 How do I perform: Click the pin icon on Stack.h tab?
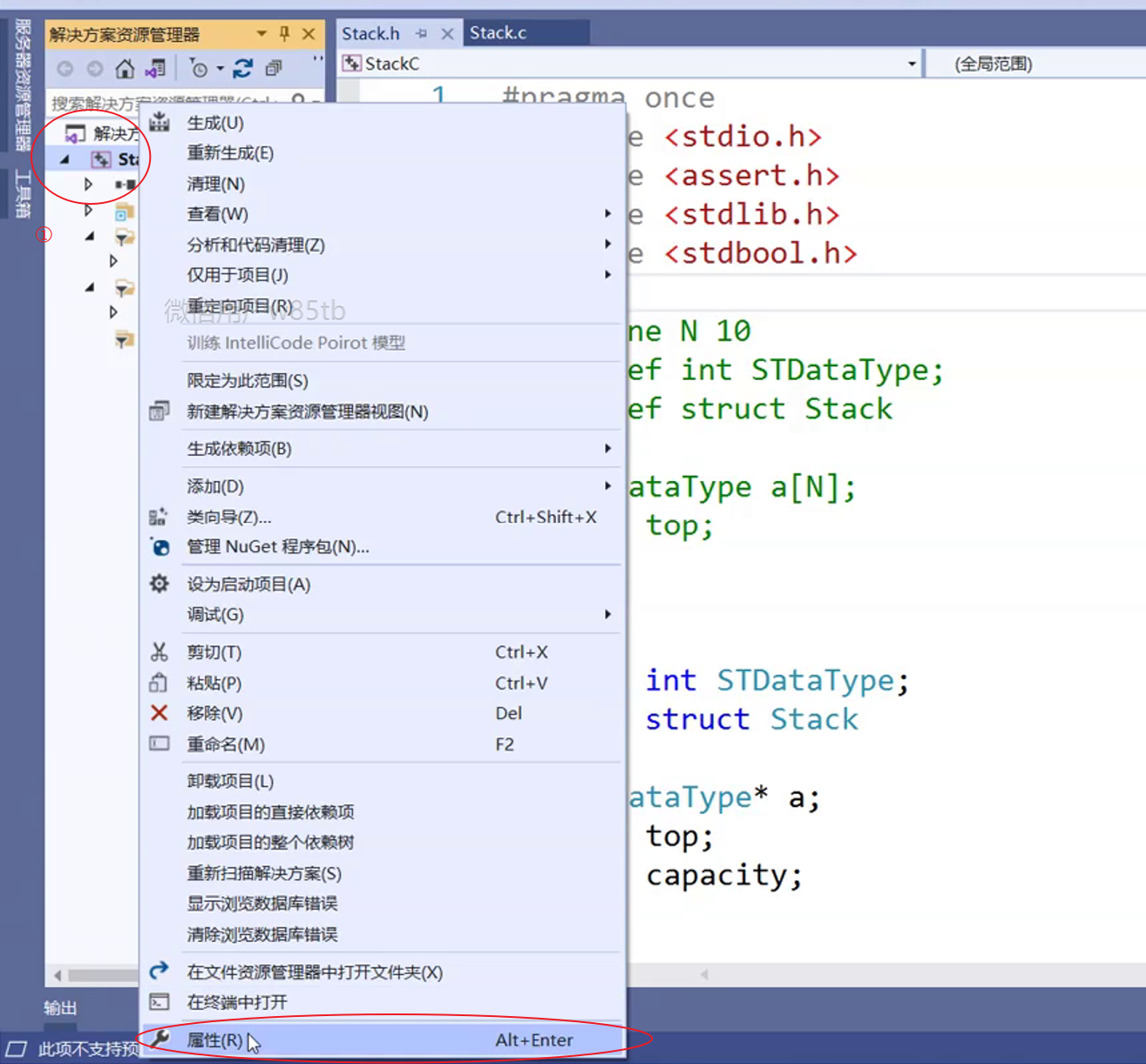tap(422, 34)
